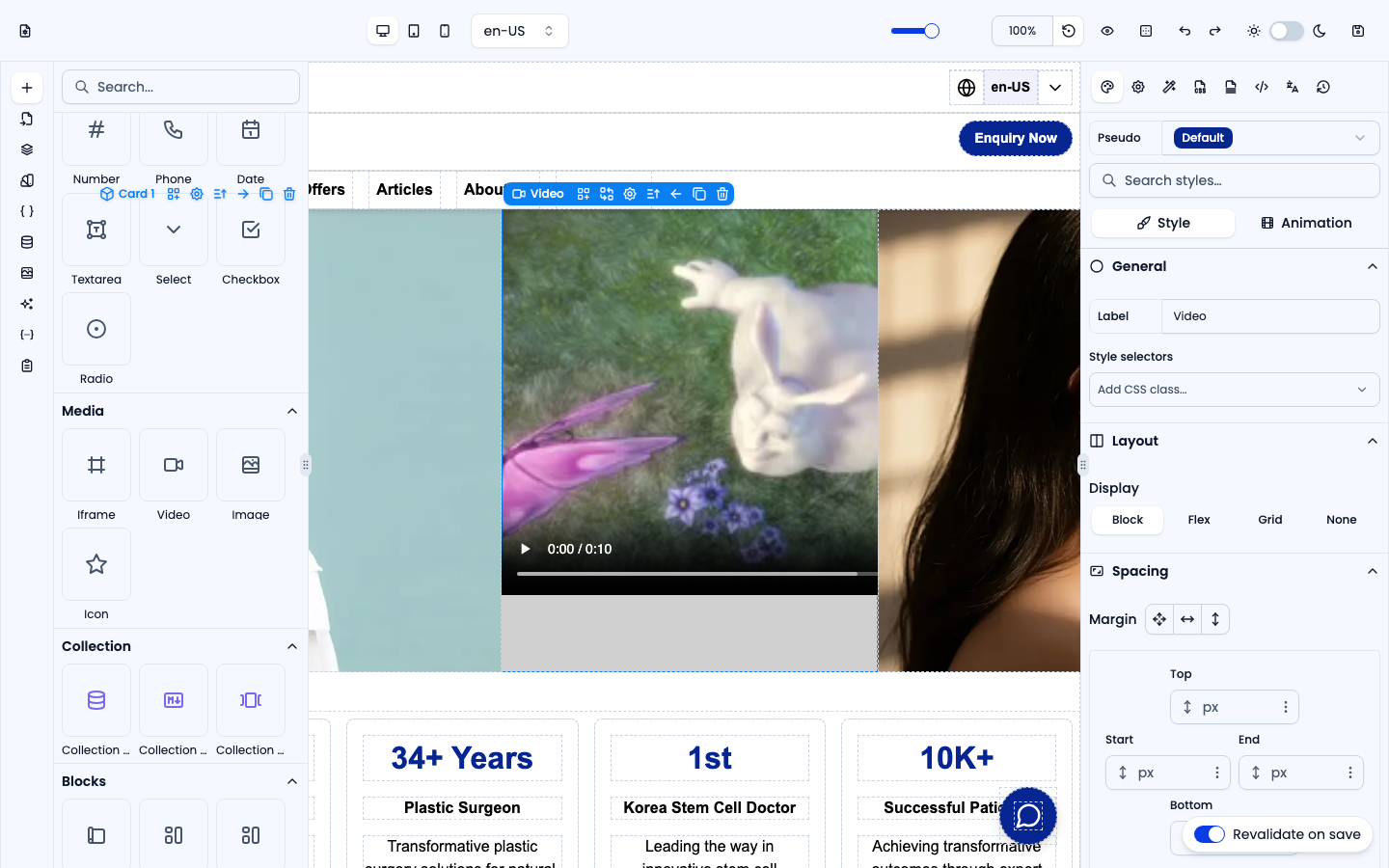Delete the selected Video element
Viewport: 1389px width, 868px height.
[722, 194]
